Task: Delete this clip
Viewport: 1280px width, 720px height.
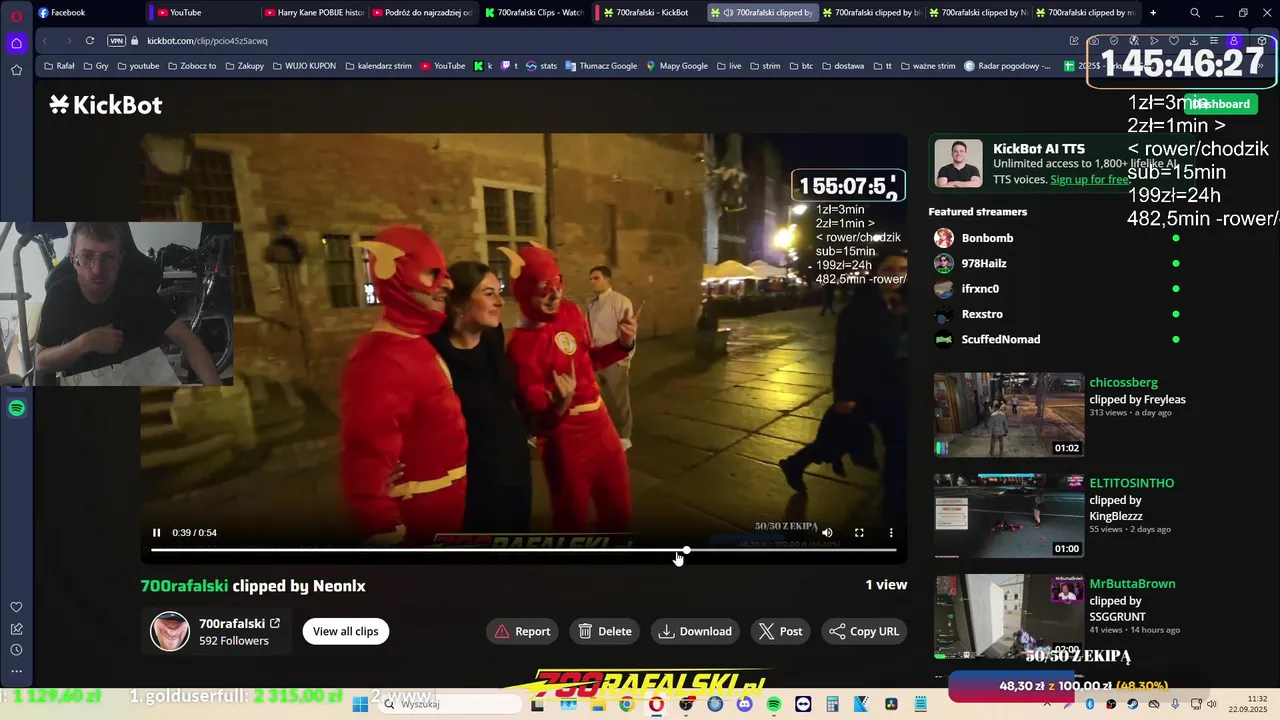Action: click(605, 631)
